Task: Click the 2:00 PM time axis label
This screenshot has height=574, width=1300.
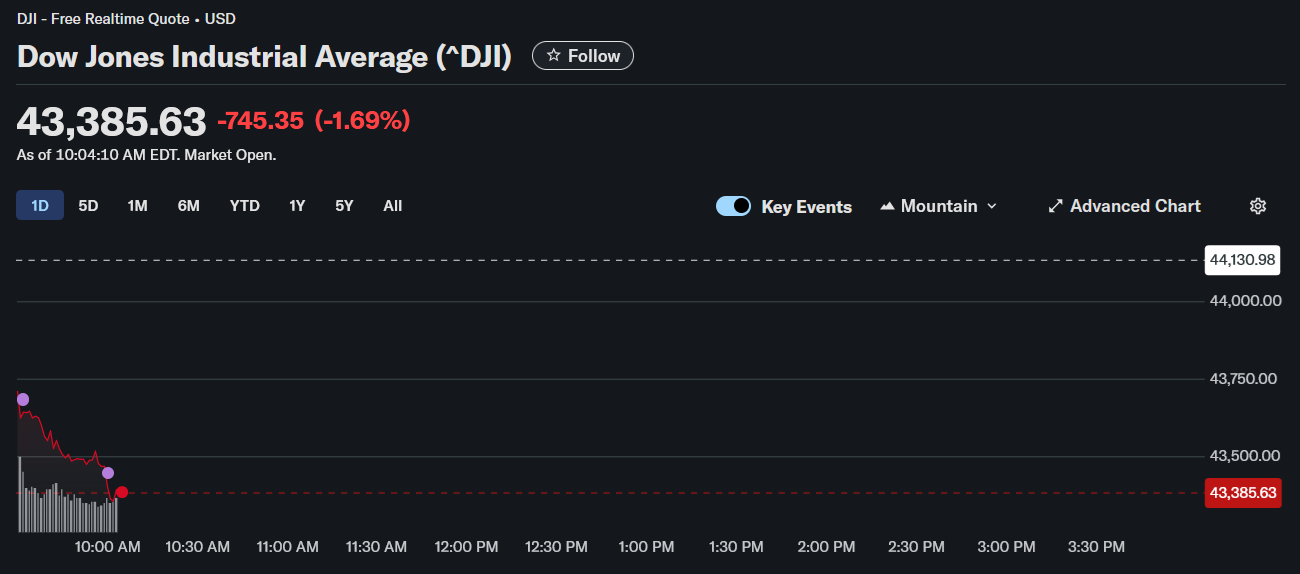Action: [x=826, y=547]
